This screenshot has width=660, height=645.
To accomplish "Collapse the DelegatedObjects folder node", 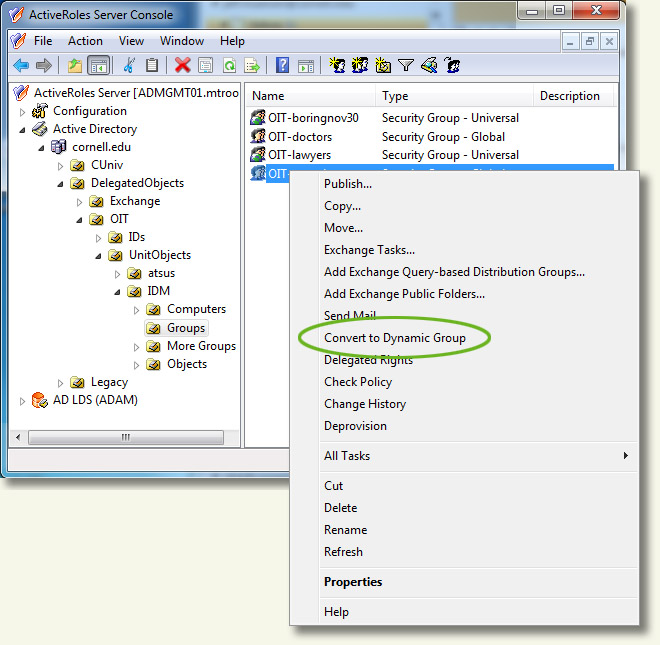I will pyautogui.click(x=60, y=184).
